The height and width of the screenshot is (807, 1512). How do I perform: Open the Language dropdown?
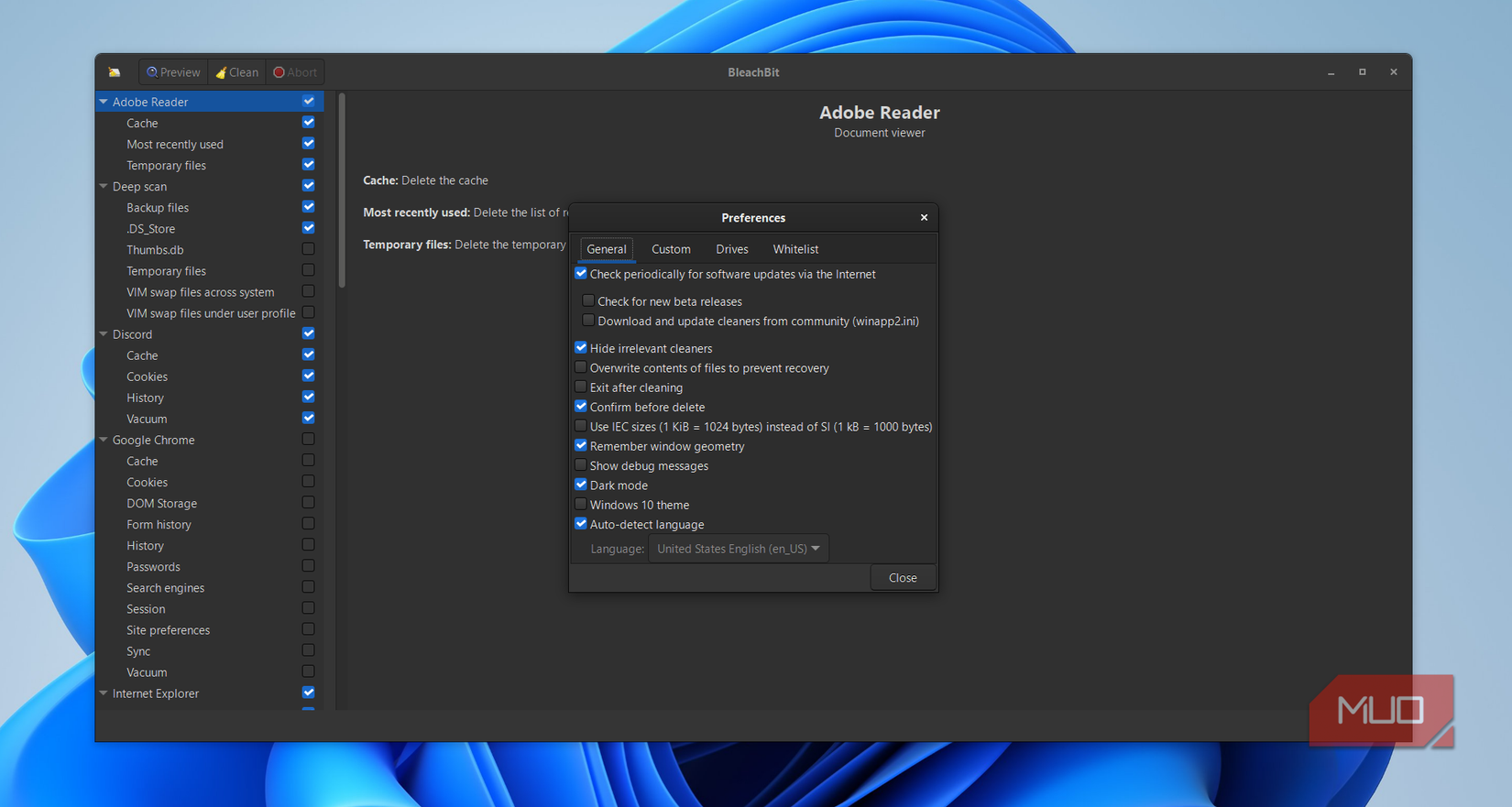click(738, 549)
